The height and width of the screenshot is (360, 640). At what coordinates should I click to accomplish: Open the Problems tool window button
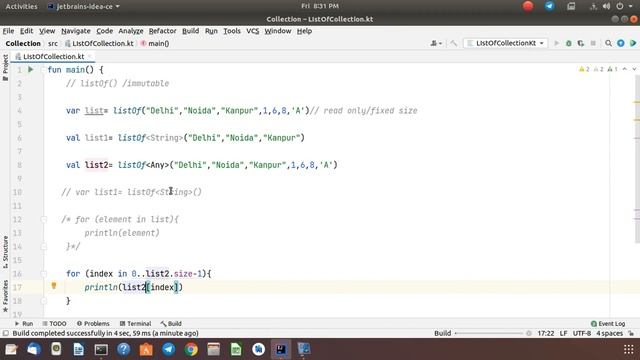click(x=93, y=324)
